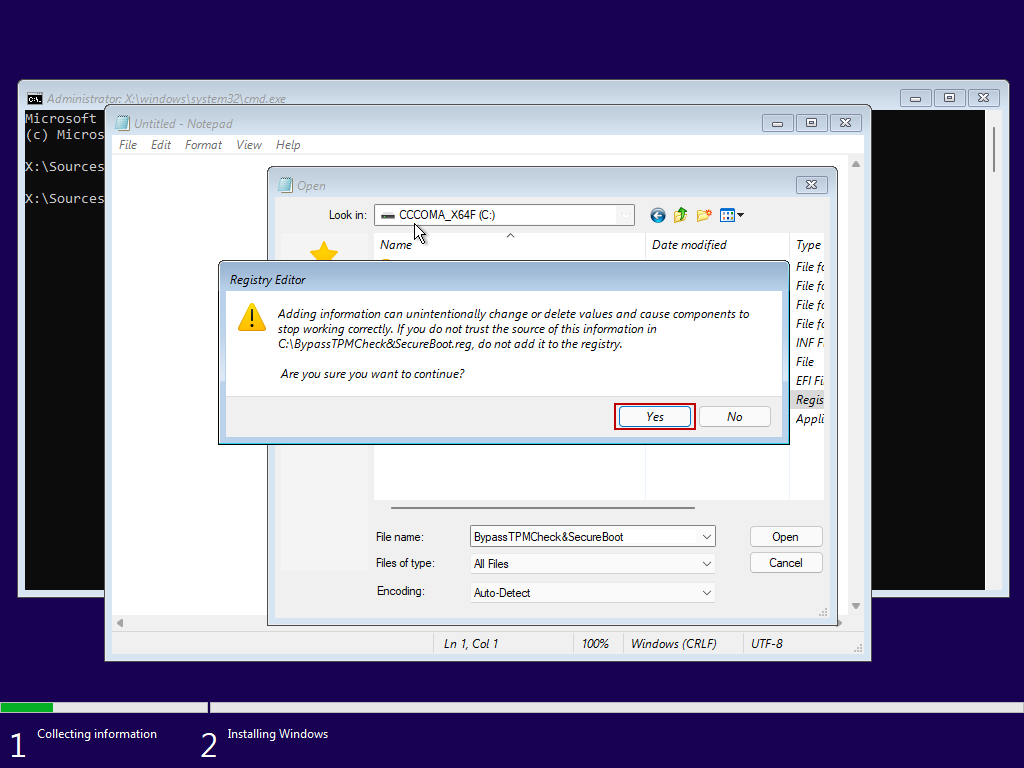Click the UTF-8 encoding status entry
The image size is (1024, 768).
(767, 644)
